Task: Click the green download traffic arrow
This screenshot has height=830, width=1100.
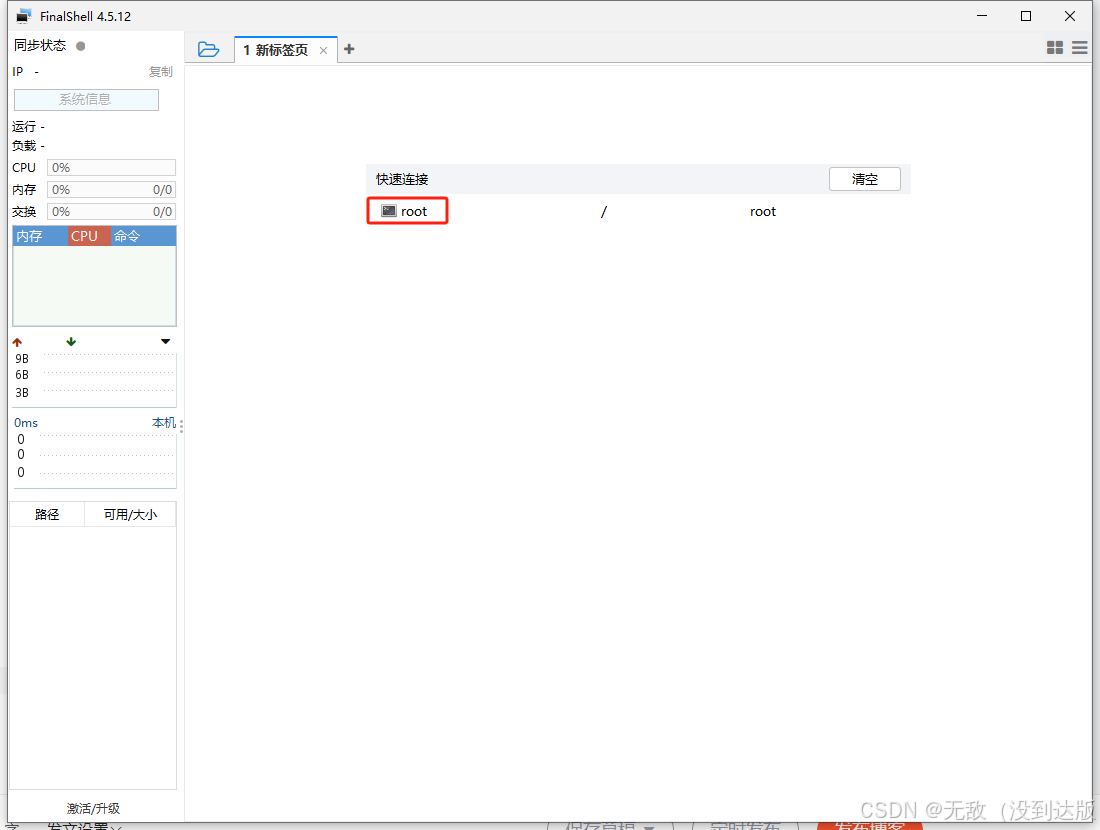Action: (71, 342)
